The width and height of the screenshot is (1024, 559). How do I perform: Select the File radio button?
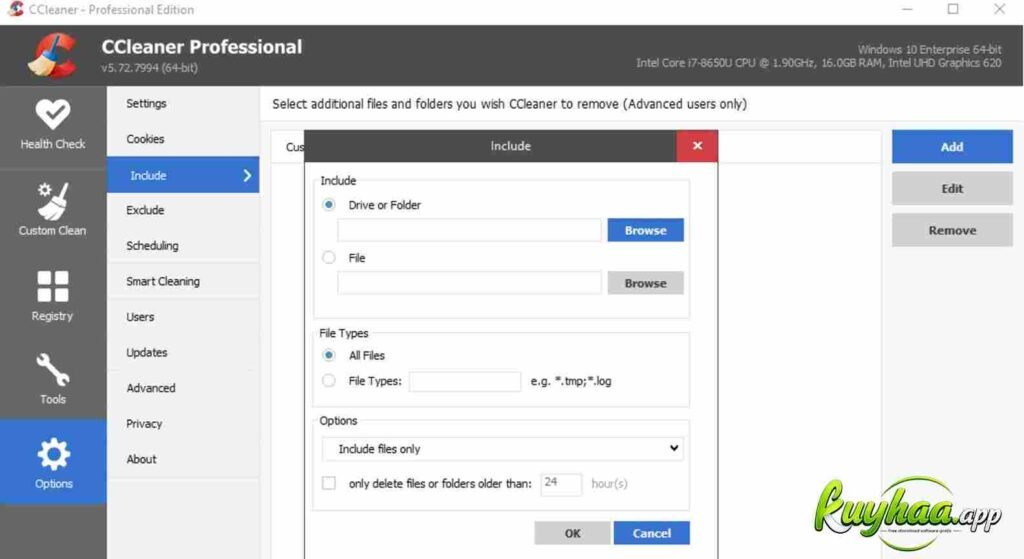[328, 257]
